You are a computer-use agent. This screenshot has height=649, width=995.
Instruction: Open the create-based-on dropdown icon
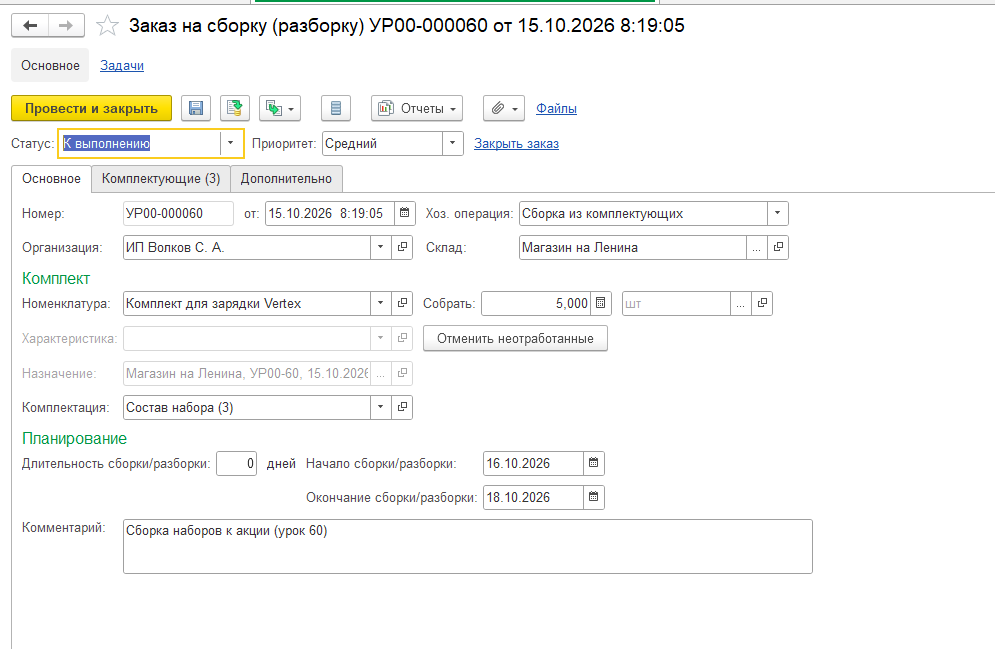click(280, 108)
